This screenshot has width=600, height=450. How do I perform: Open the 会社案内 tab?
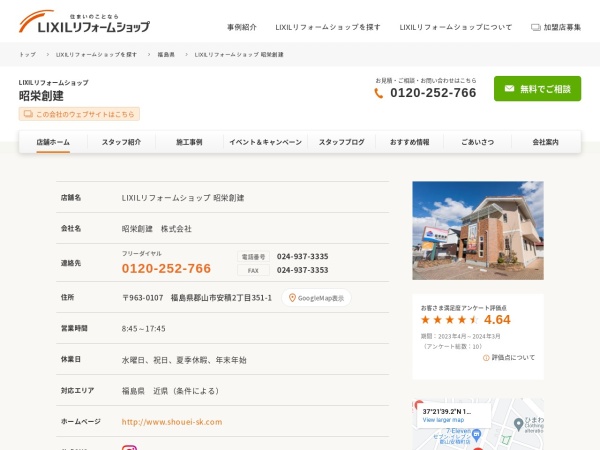(546, 142)
